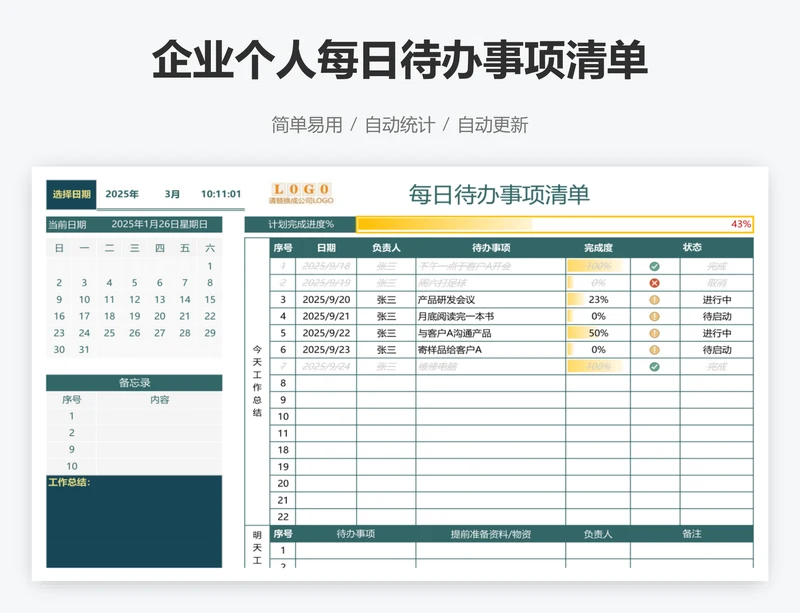Click the 进行中 status in row 3

(716, 300)
